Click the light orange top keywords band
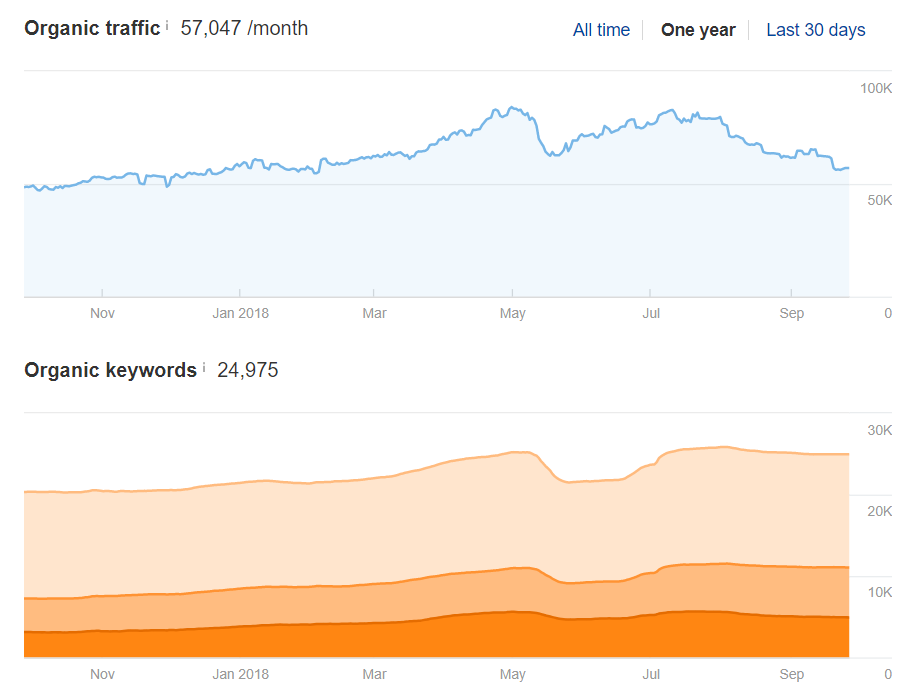Viewport: 913px width, 688px height. (x=437, y=524)
